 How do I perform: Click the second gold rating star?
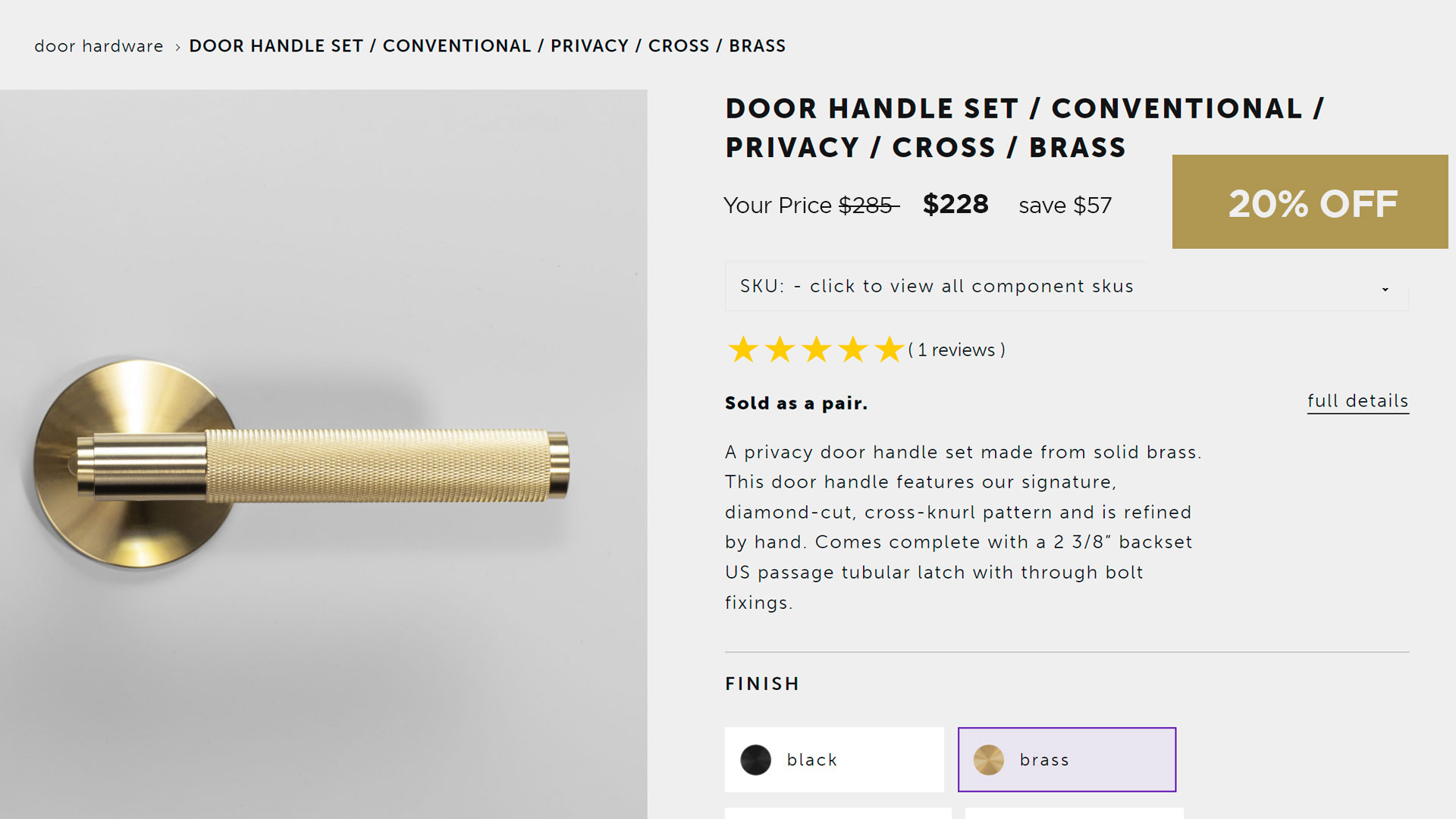click(x=780, y=350)
